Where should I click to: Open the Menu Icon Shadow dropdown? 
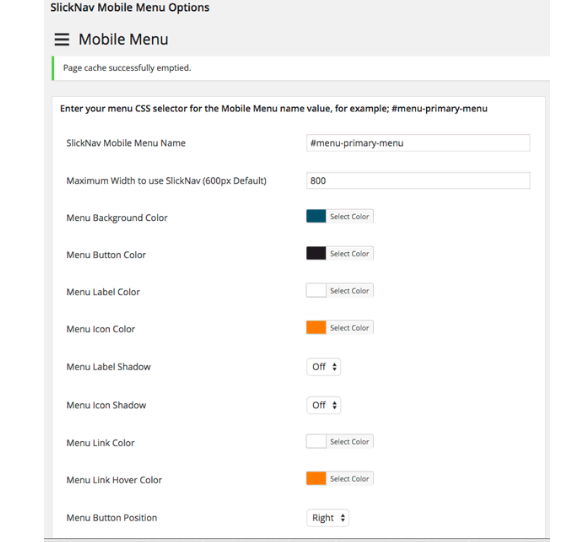pyautogui.click(x=323, y=405)
